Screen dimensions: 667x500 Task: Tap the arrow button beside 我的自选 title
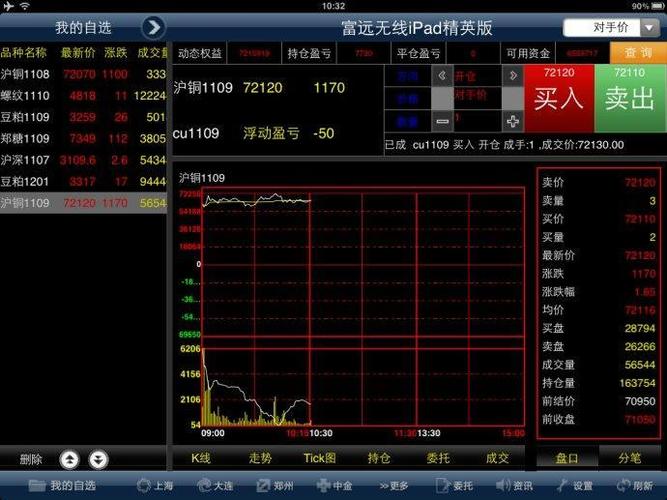coord(153,28)
